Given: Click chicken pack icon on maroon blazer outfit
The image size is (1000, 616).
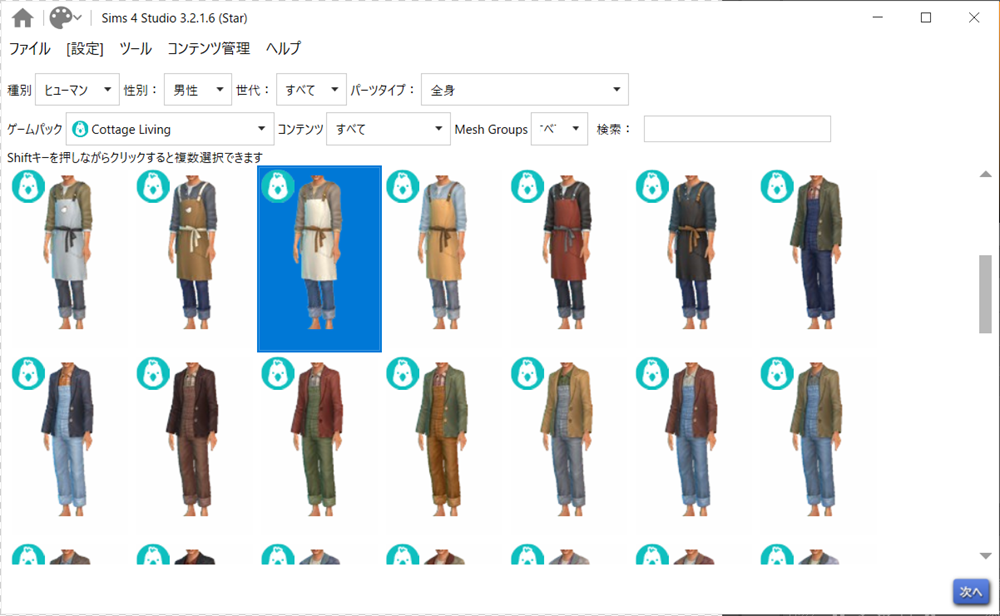Looking at the screenshot, I should point(652,373).
